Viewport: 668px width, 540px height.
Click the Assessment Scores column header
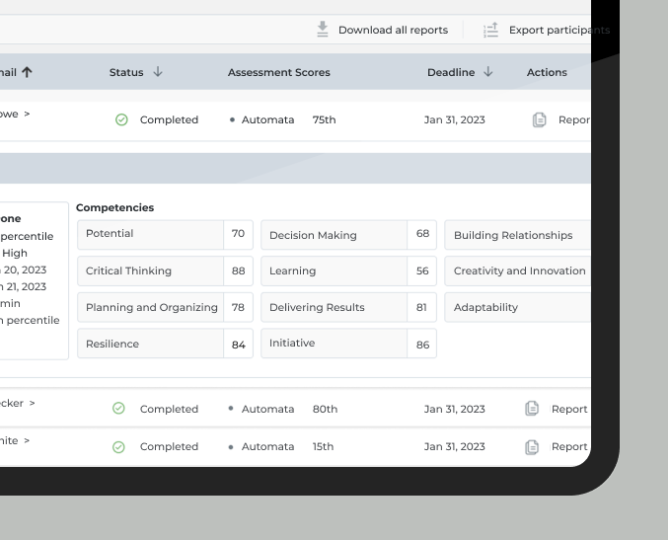[278, 72]
